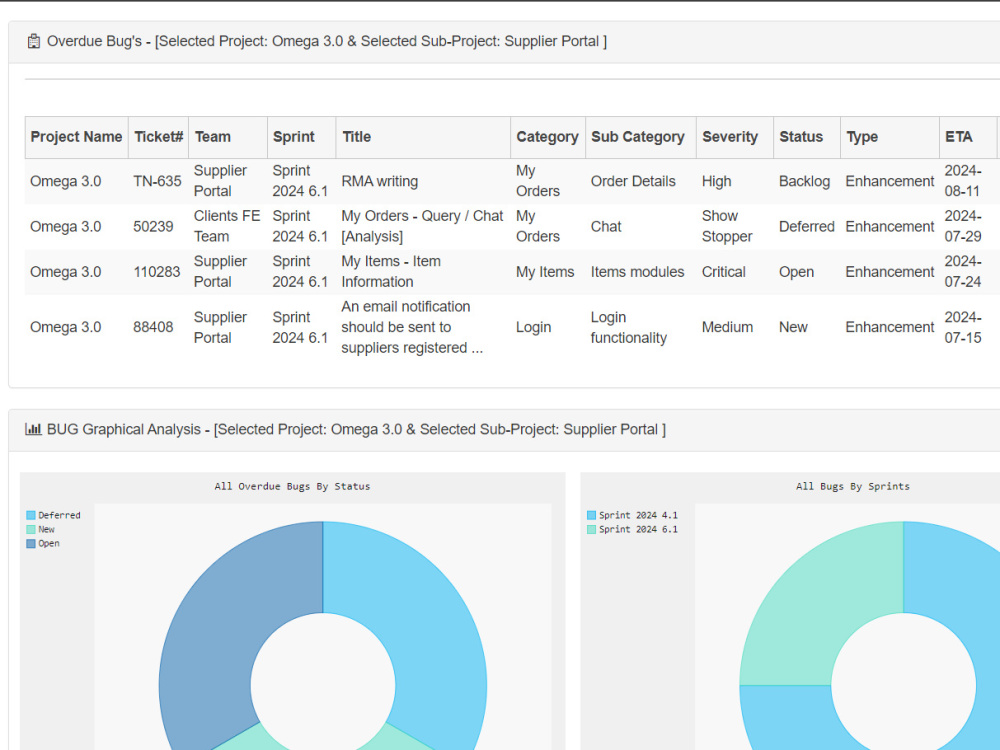Click the Clients FE Team cell
Image resolution: width=1000 pixels, height=750 pixels.
coord(227,226)
